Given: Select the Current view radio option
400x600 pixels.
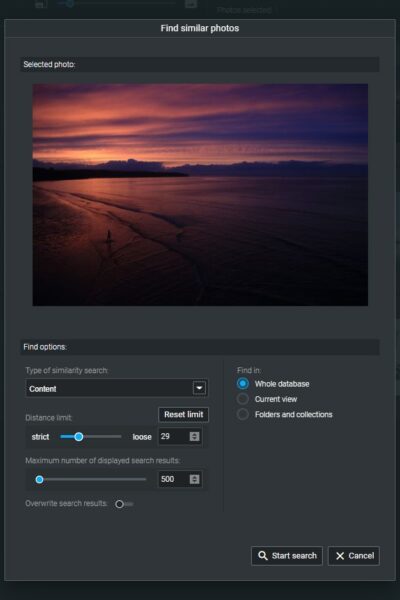Looking at the screenshot, I should 242,399.
